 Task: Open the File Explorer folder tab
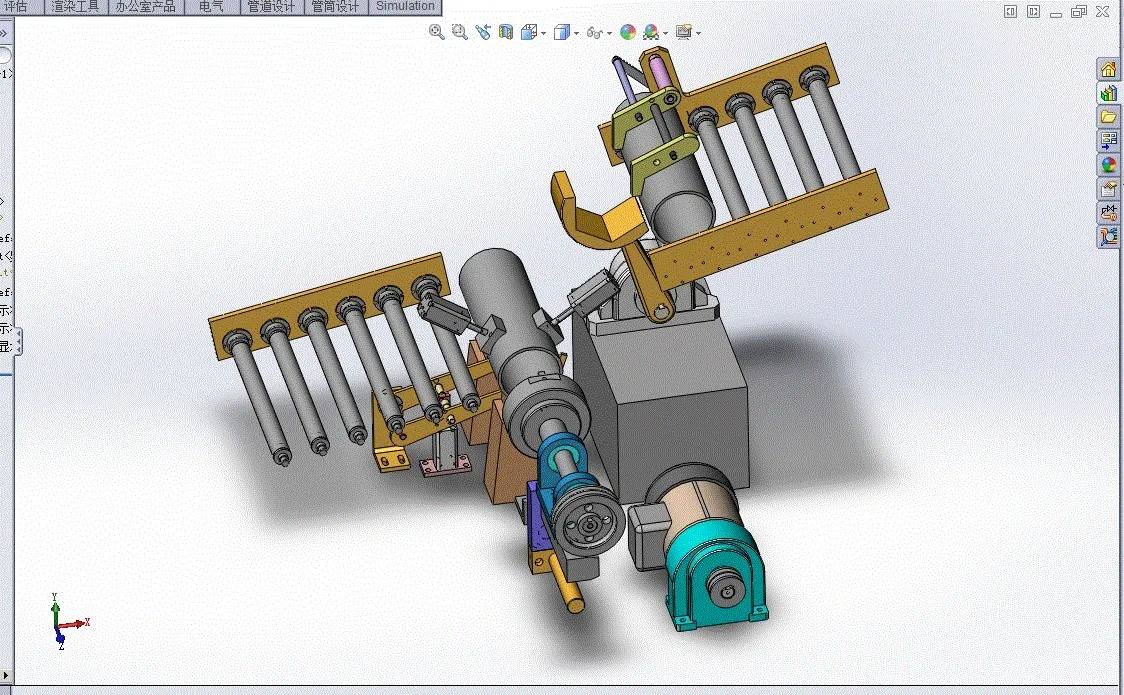tap(1108, 117)
